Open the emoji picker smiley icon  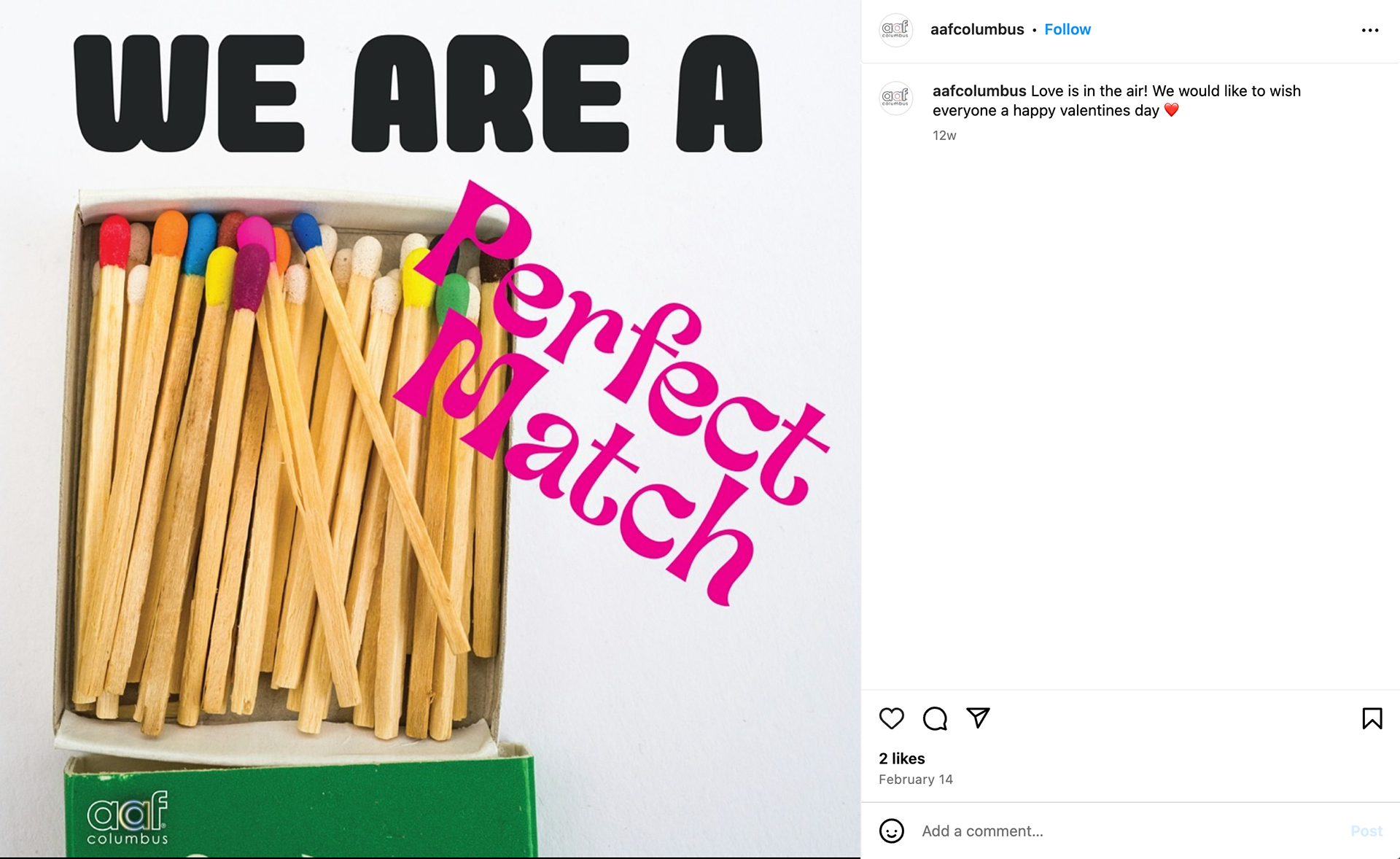click(891, 831)
